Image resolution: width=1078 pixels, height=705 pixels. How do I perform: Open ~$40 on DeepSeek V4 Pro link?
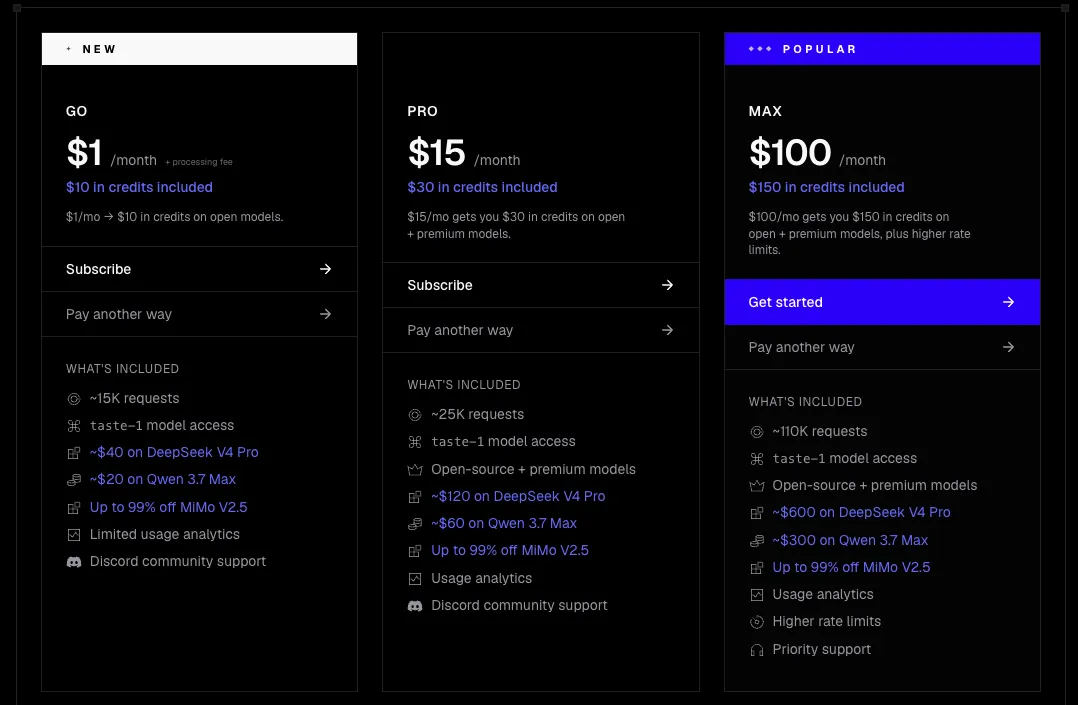(174, 453)
